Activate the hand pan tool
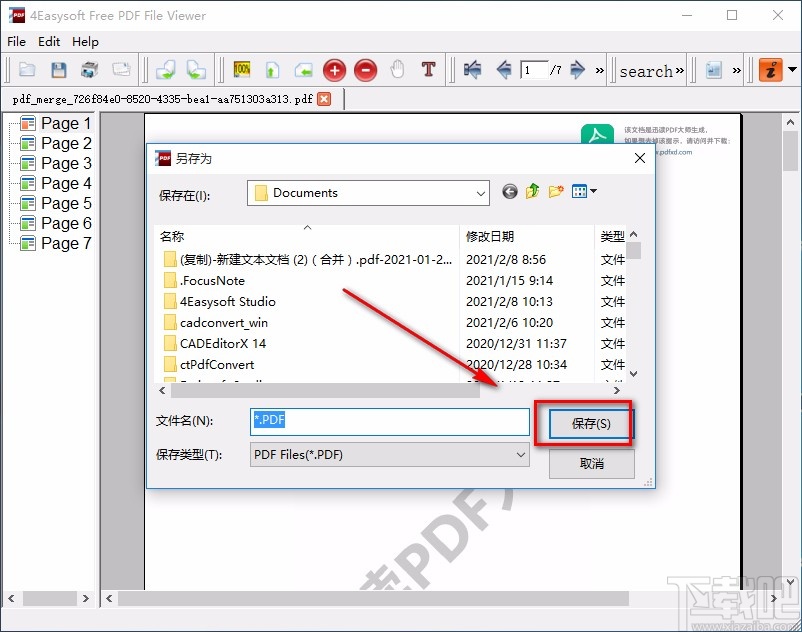Screen dimensions: 802x632 [396, 70]
